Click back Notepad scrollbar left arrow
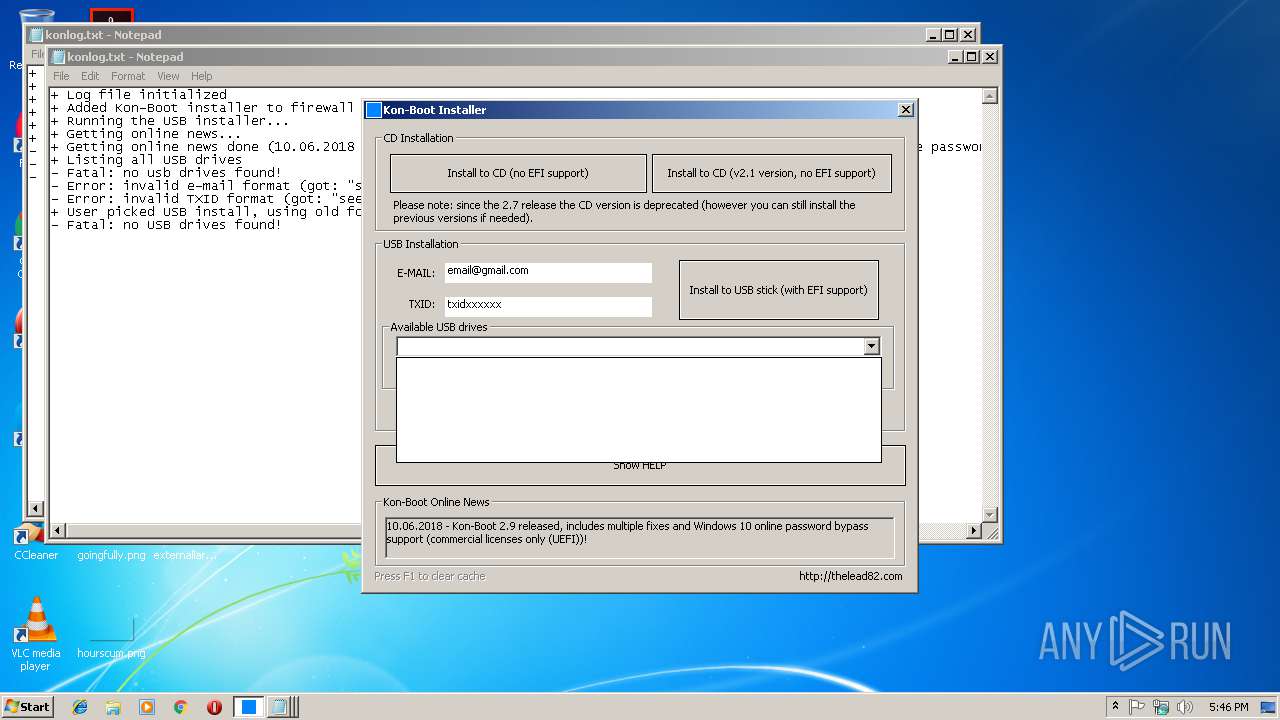This screenshot has height=720, width=1280. coord(36,509)
